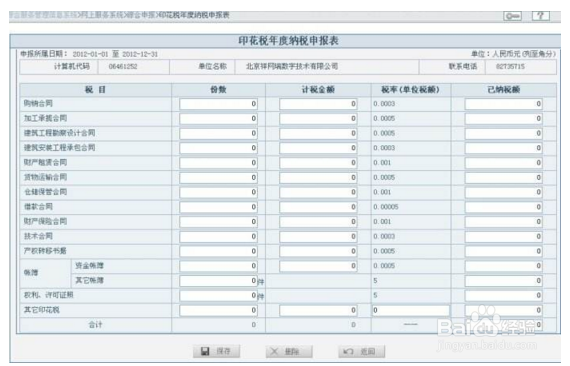Select the 份数 field for 购销合同
The image size is (570, 366).
pos(218,104)
